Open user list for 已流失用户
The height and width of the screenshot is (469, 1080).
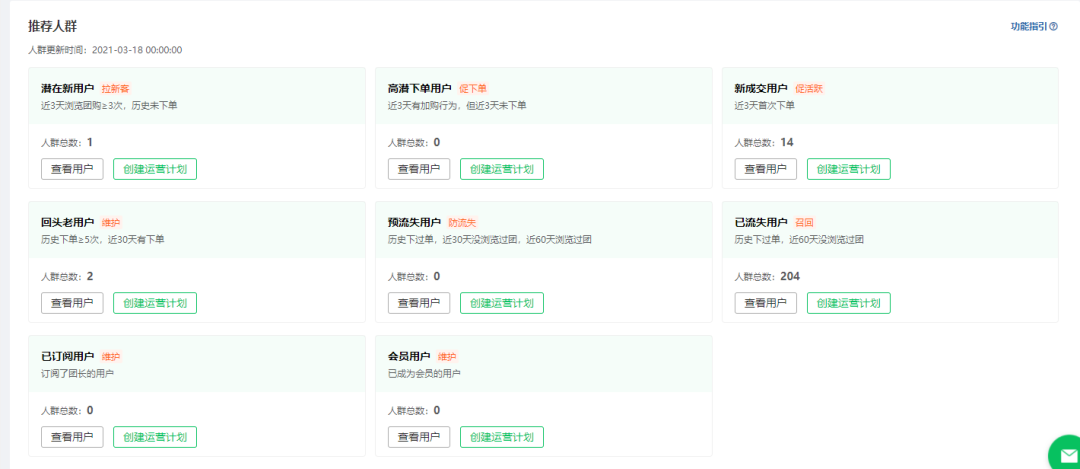coord(766,303)
